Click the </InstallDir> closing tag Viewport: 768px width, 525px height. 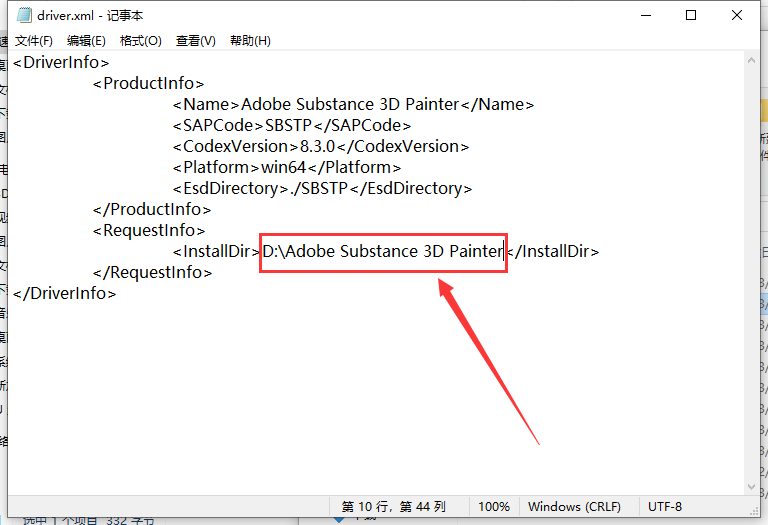553,252
